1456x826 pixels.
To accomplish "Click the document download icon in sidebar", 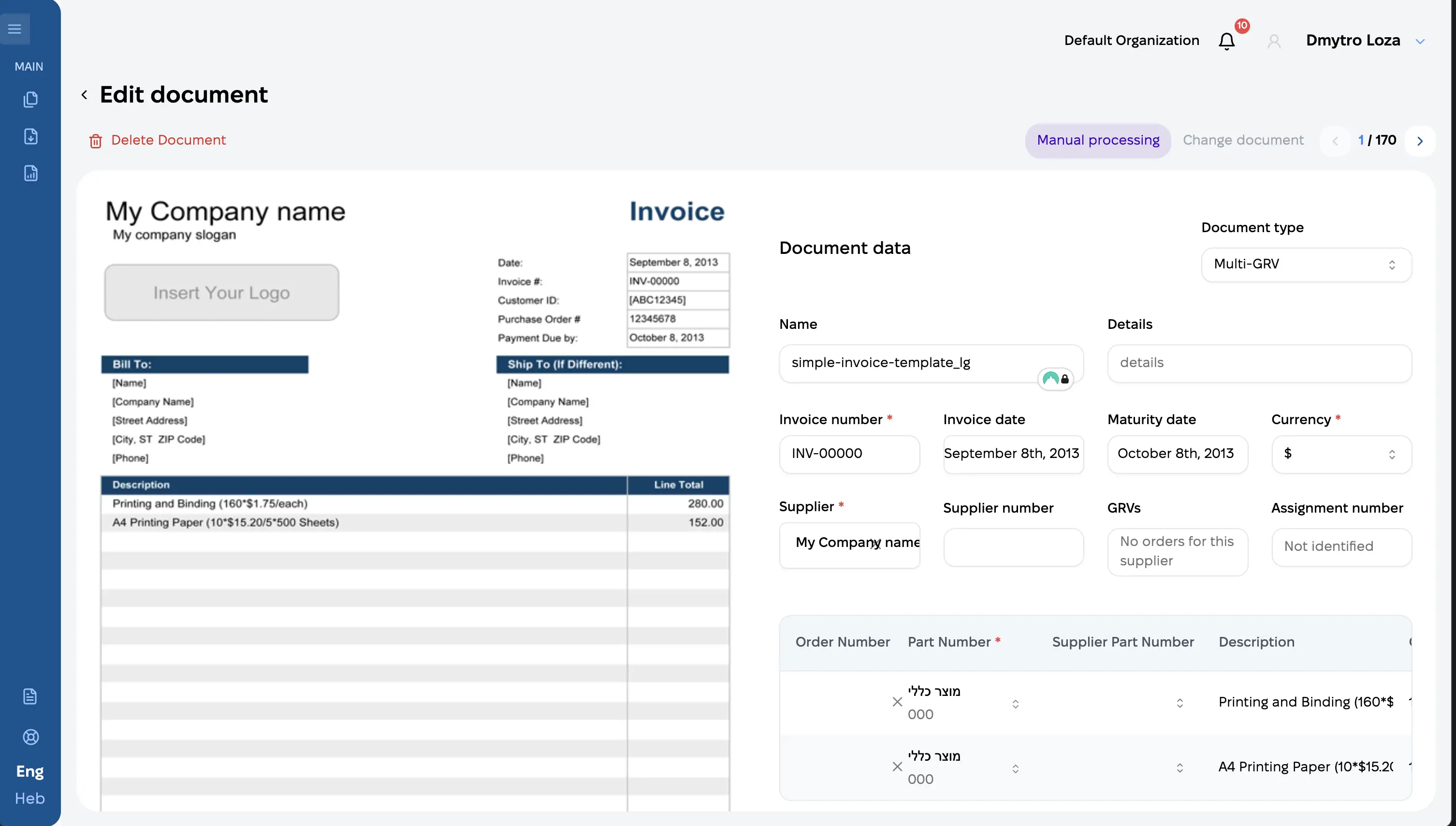I will click(30, 136).
